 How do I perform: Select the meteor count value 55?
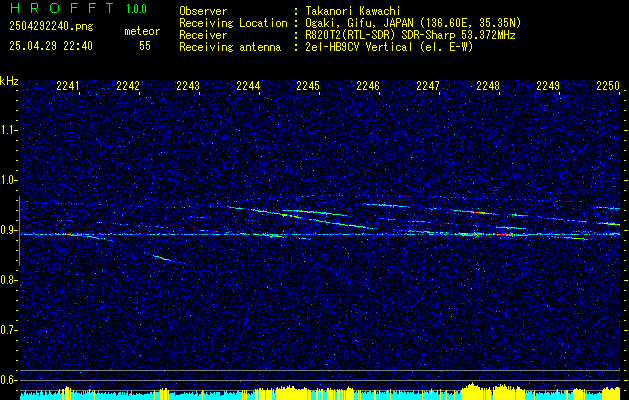[x=145, y=46]
